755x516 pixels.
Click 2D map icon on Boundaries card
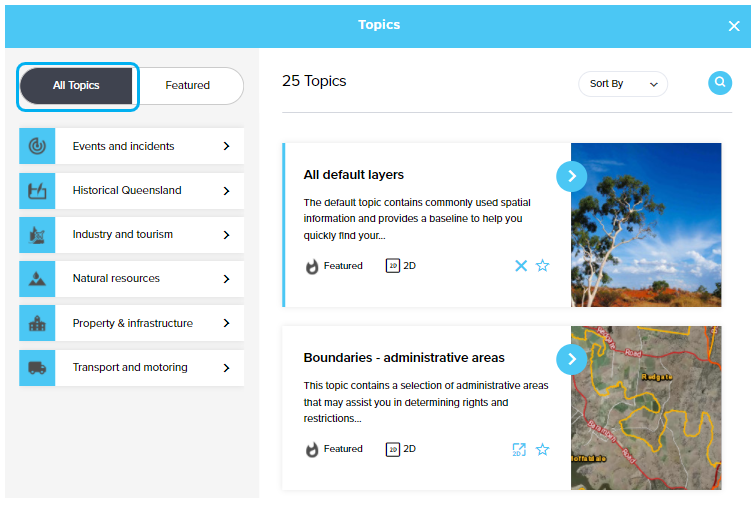click(393, 449)
